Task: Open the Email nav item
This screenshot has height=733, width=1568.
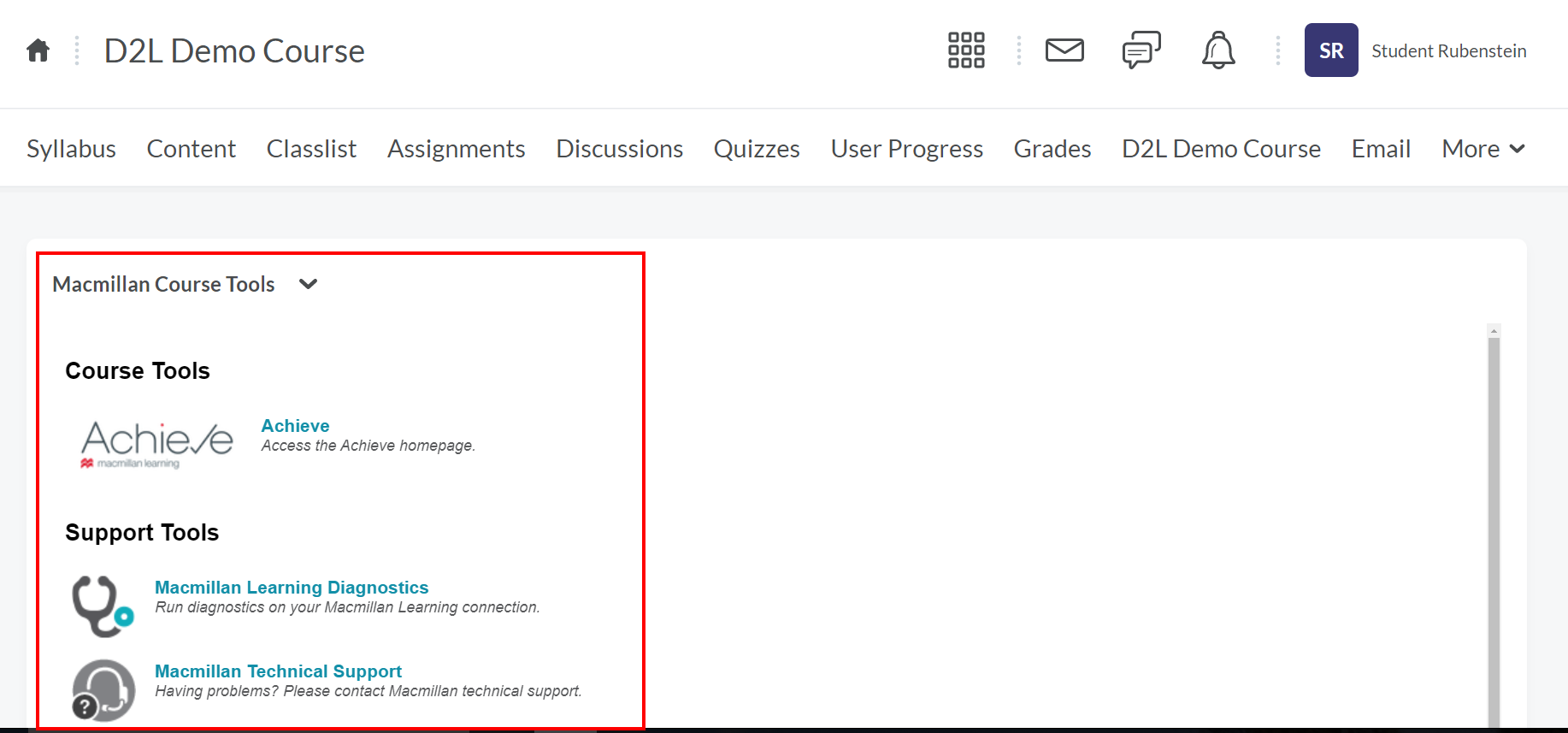Action: 1381,149
